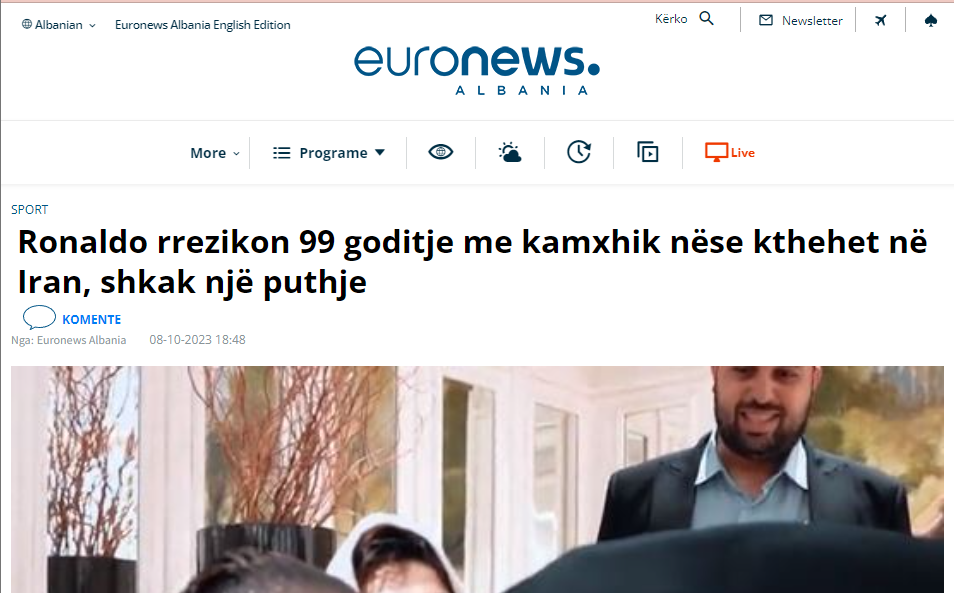
Task: Click the globe icon beside Albanian
Action: coord(27,24)
